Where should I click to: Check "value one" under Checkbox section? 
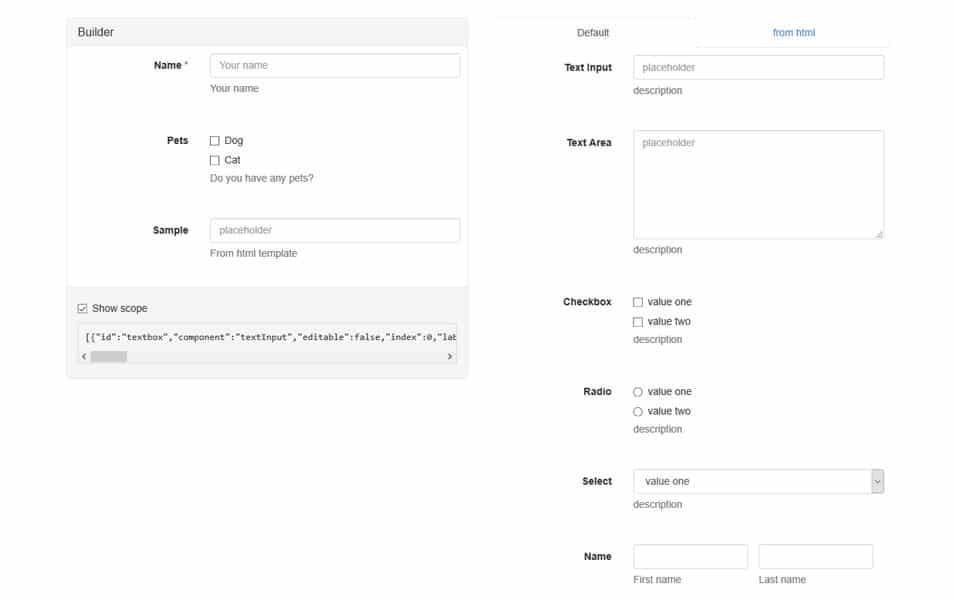[x=637, y=301]
